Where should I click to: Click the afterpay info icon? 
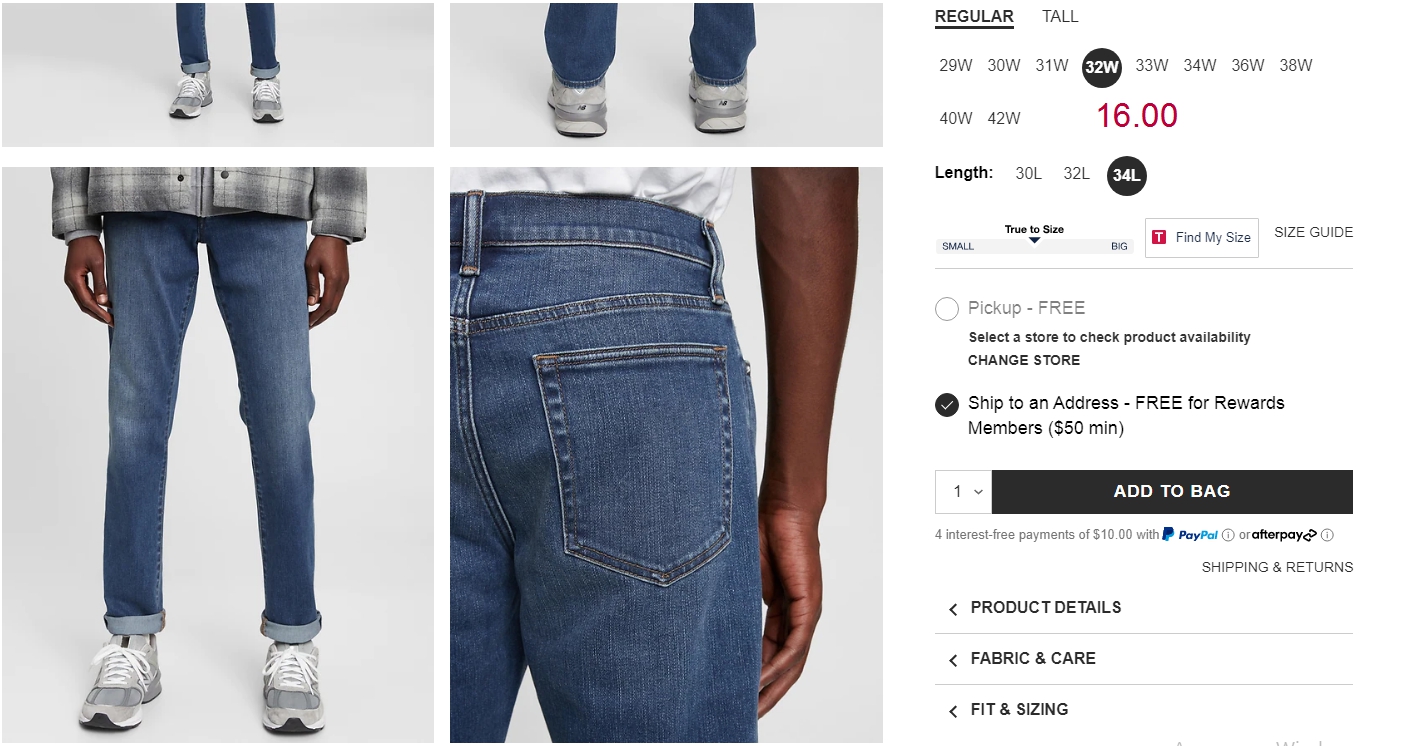click(x=1328, y=535)
